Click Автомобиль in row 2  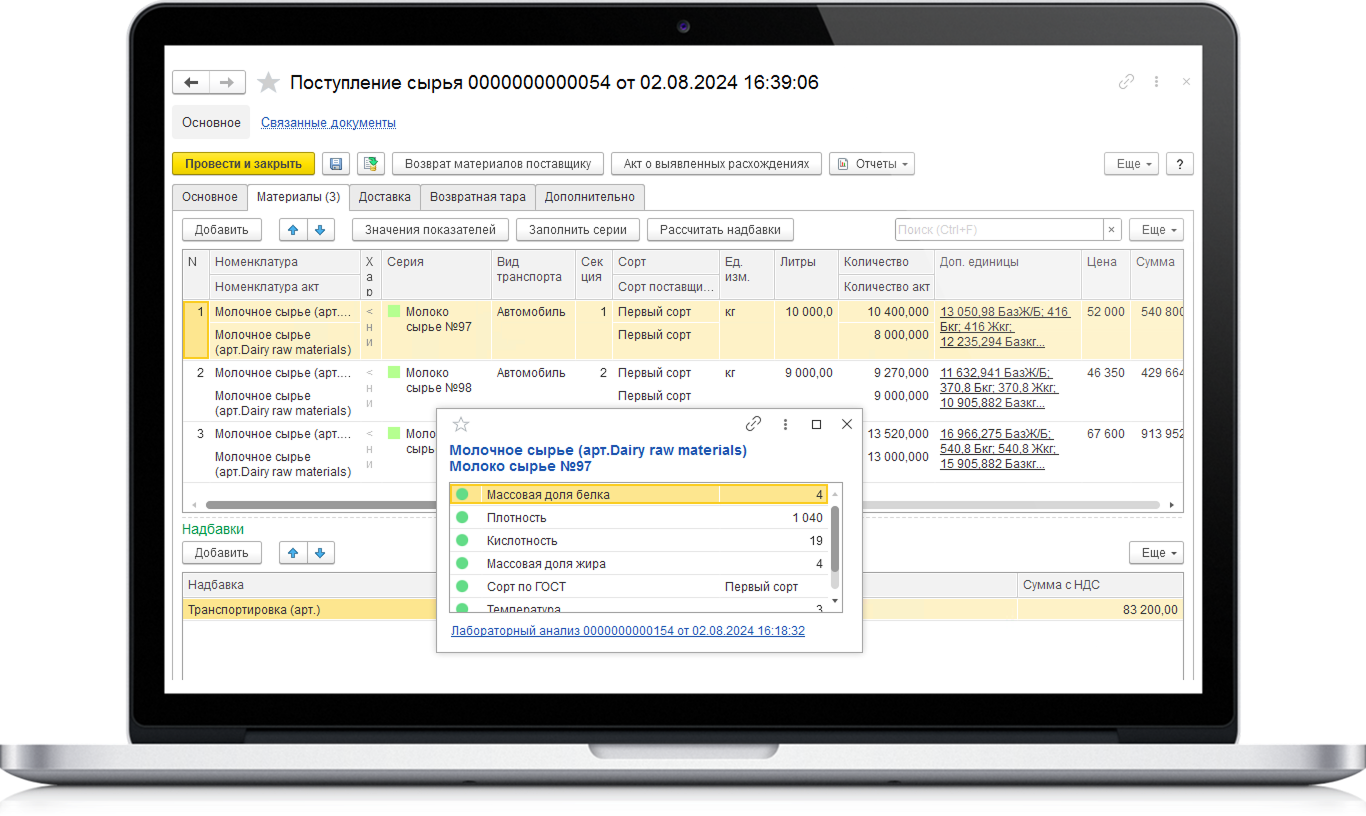point(531,373)
